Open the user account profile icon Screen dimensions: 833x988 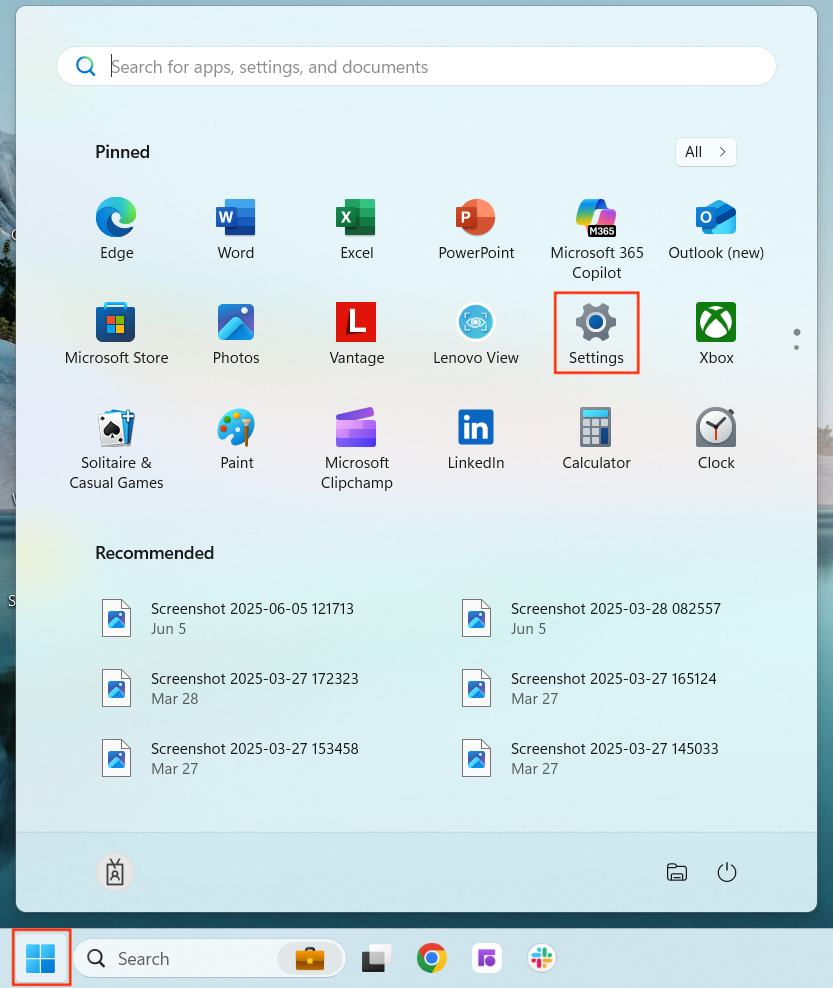click(115, 872)
